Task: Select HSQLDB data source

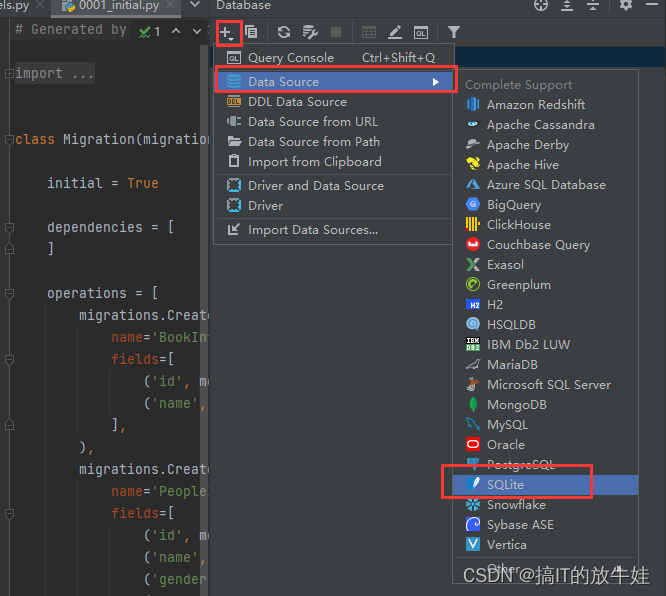Action: coord(546,325)
